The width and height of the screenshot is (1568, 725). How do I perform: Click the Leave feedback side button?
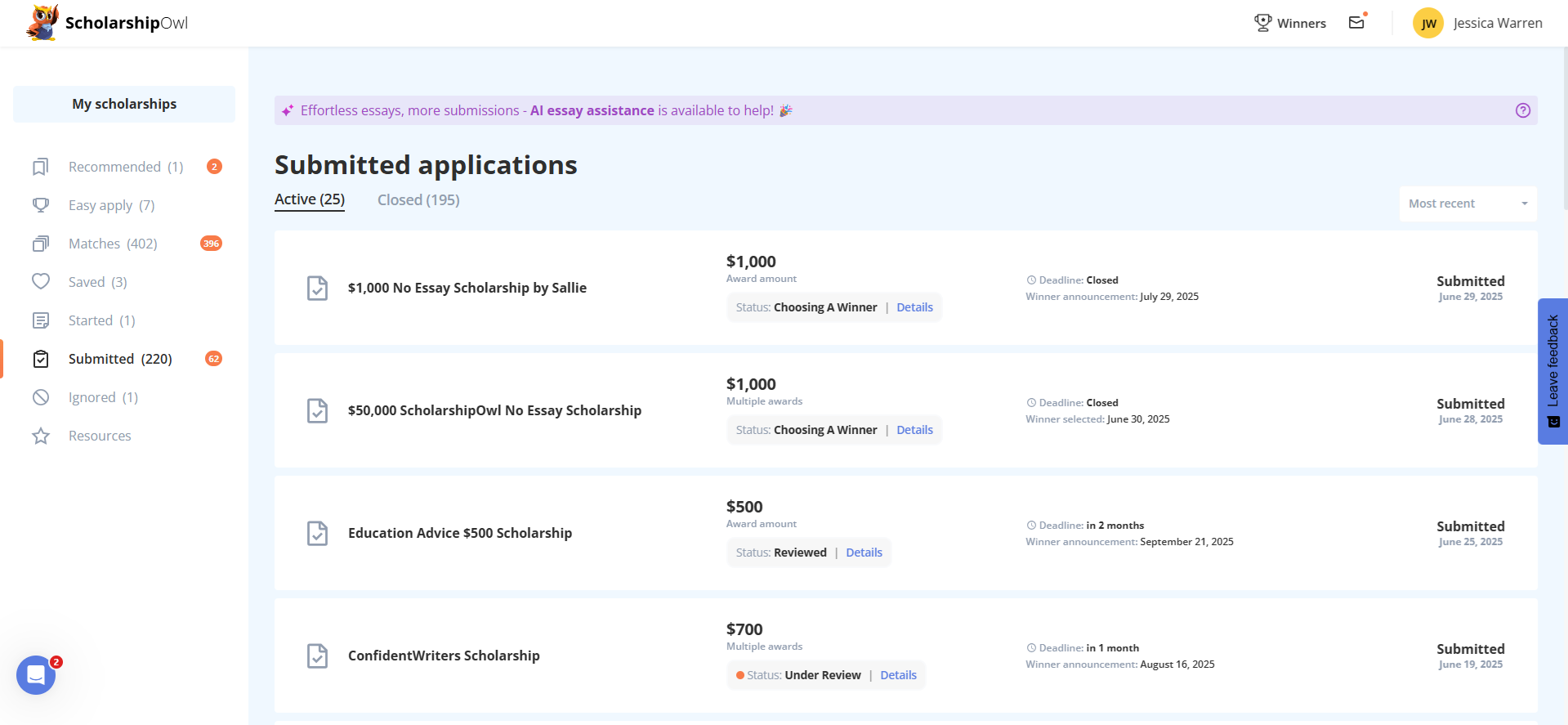coord(1552,371)
